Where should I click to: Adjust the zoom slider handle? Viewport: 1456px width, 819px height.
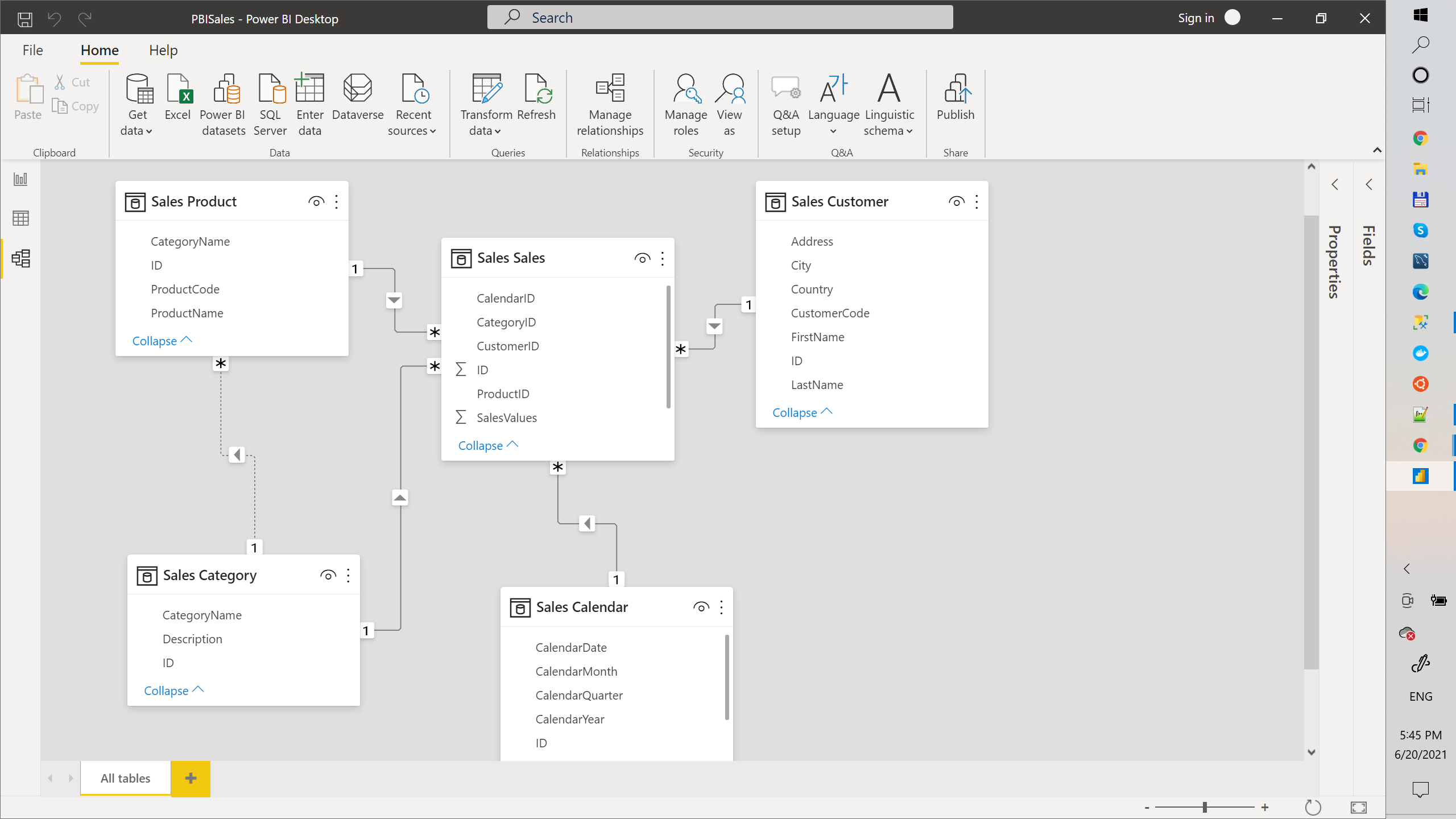pos(1204,807)
